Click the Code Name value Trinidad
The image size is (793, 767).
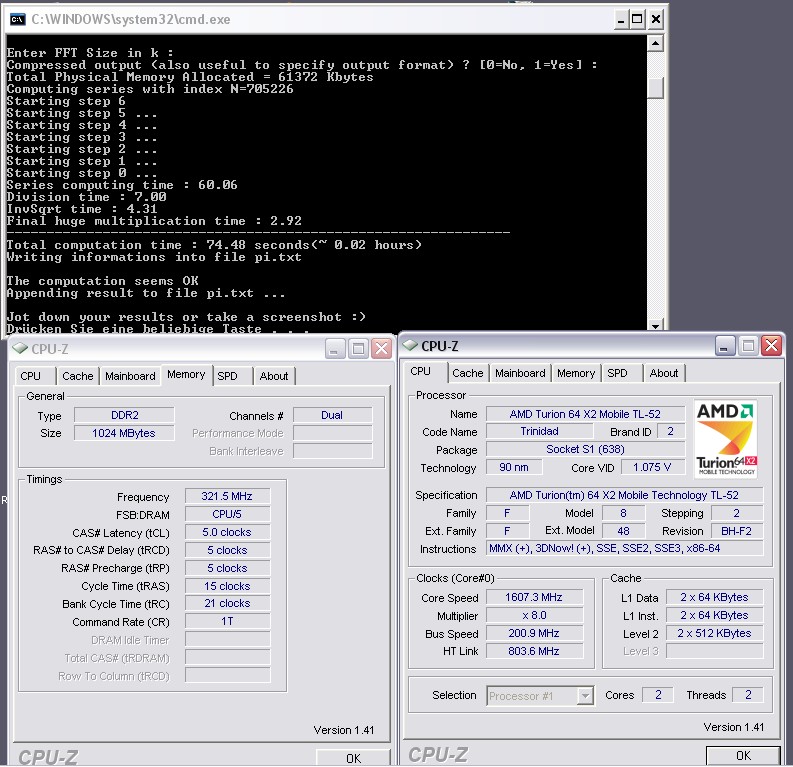click(540, 431)
